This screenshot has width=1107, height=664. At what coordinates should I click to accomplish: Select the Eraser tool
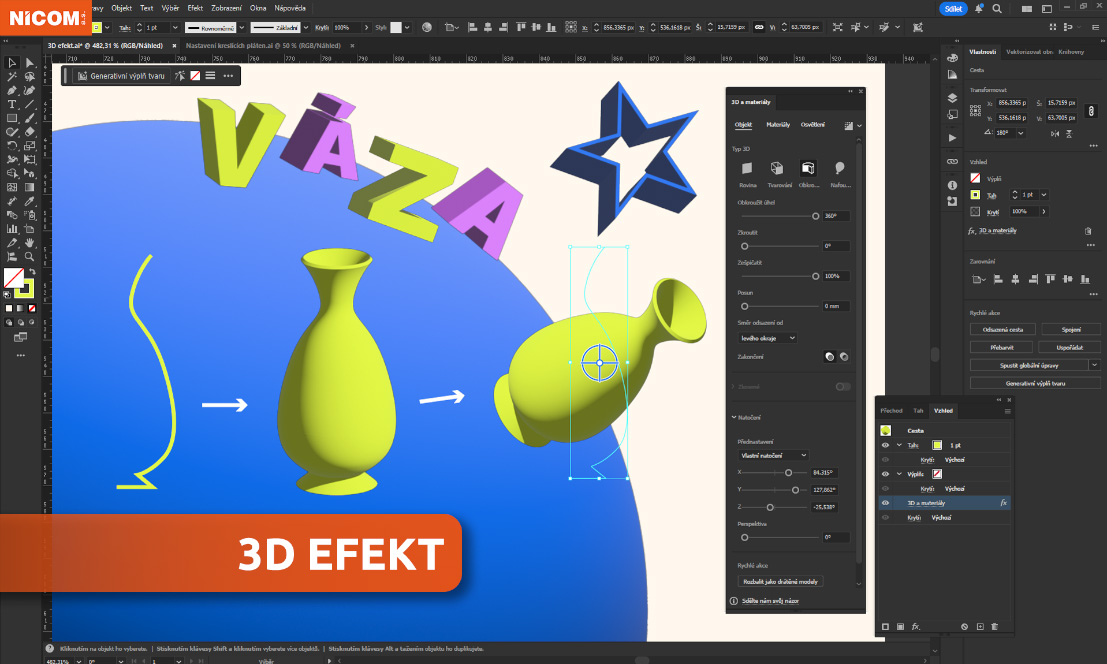pos(30,132)
